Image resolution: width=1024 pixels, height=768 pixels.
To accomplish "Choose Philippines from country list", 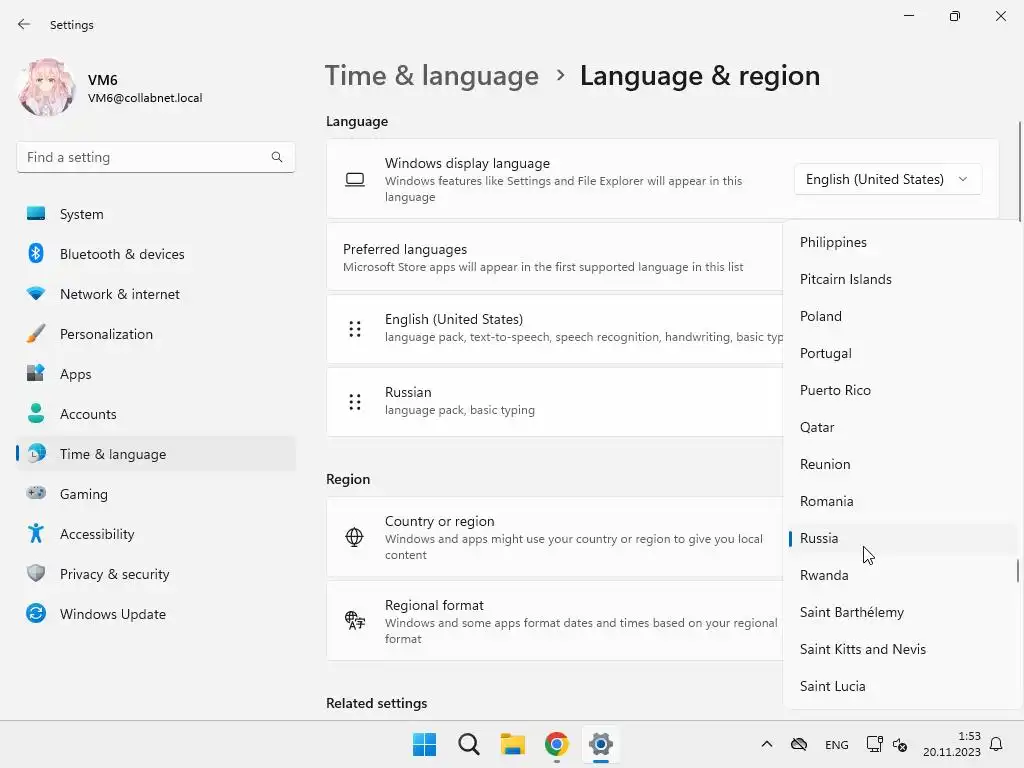I will (x=901, y=242).
